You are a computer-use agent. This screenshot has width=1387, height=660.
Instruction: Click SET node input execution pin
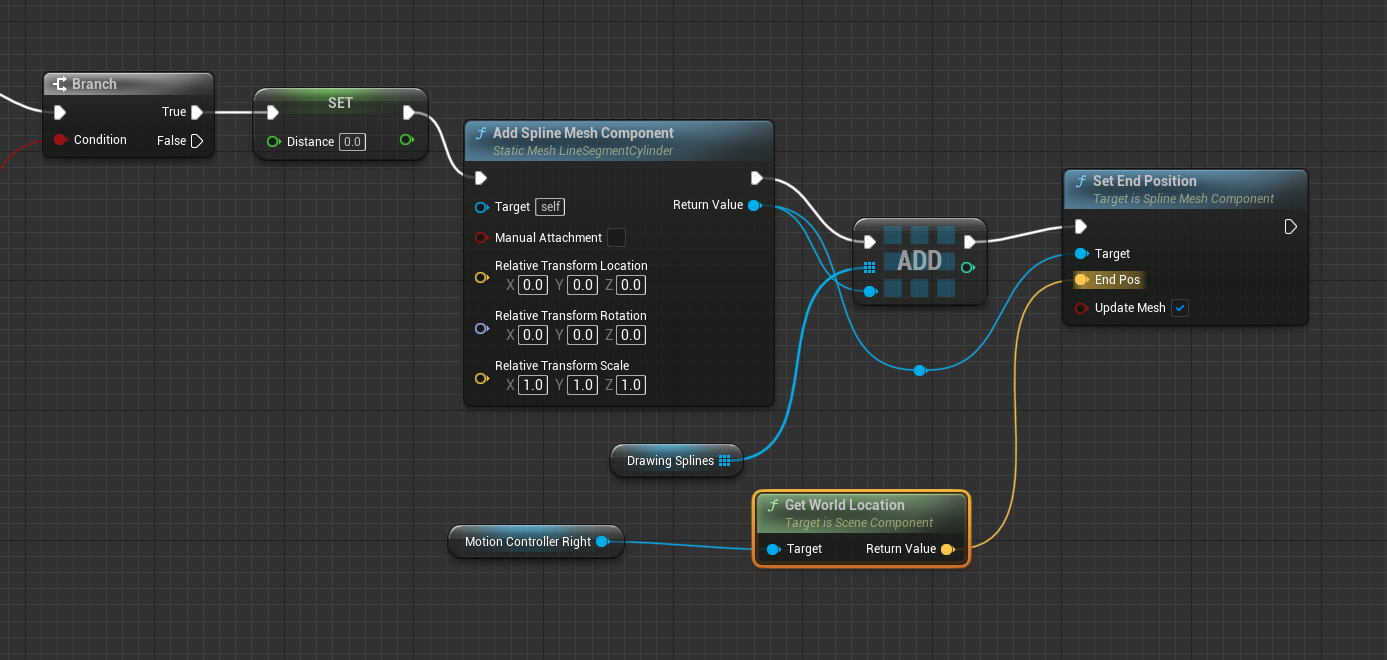click(272, 112)
